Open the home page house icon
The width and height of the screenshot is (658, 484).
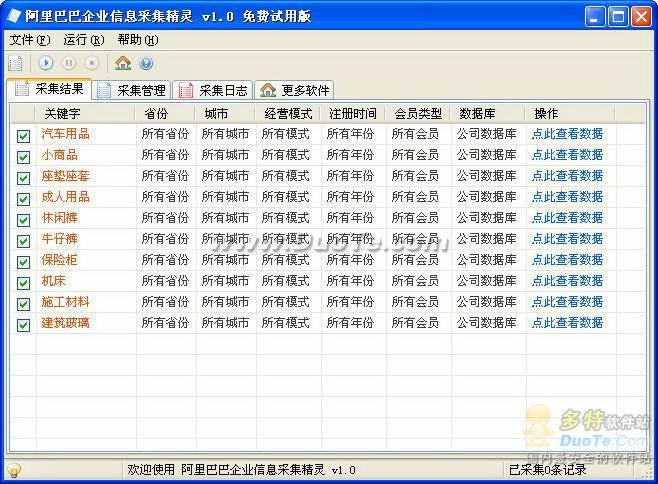tap(123, 63)
